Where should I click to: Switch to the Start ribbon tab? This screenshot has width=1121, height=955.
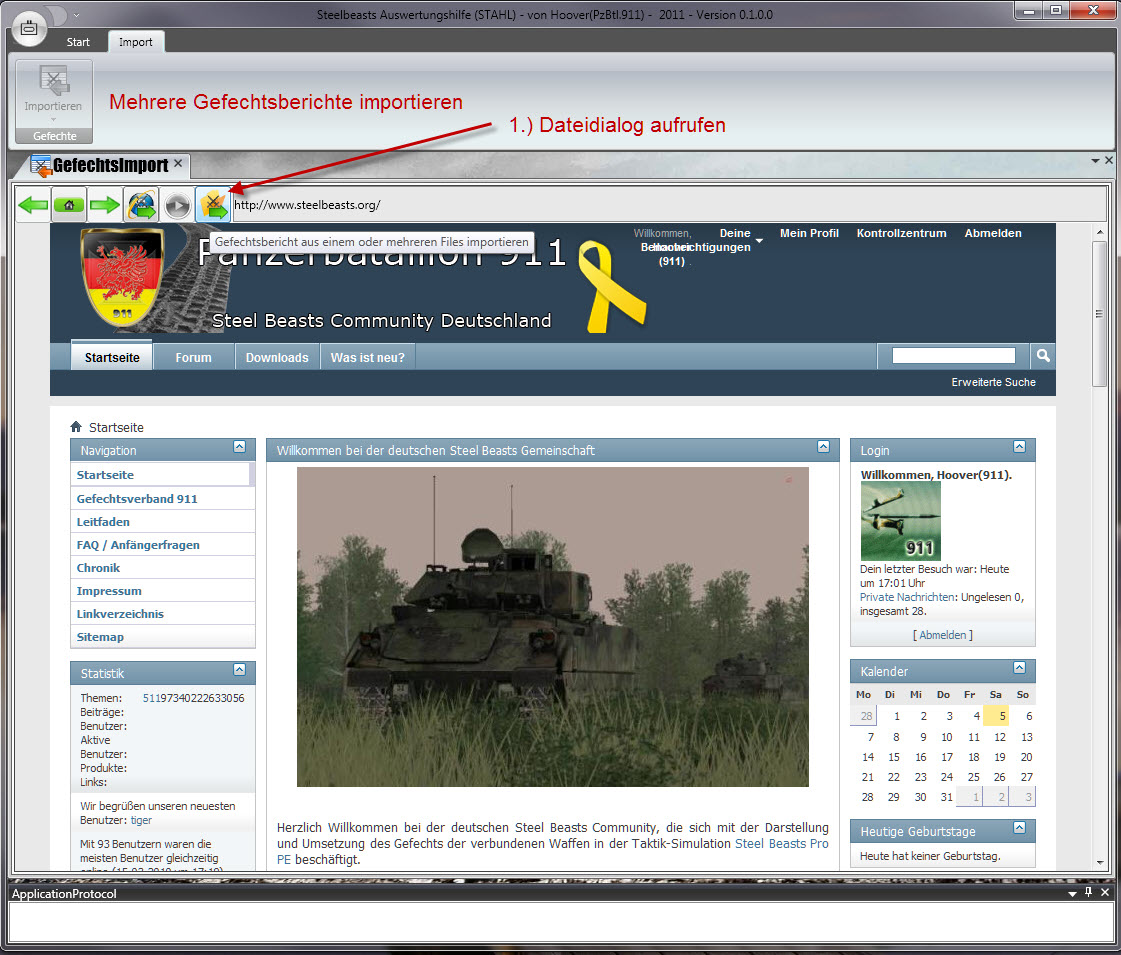78,42
